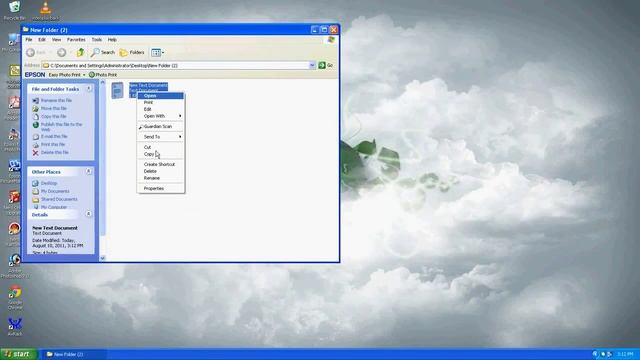Collapse the Other Places panel

tap(89, 171)
